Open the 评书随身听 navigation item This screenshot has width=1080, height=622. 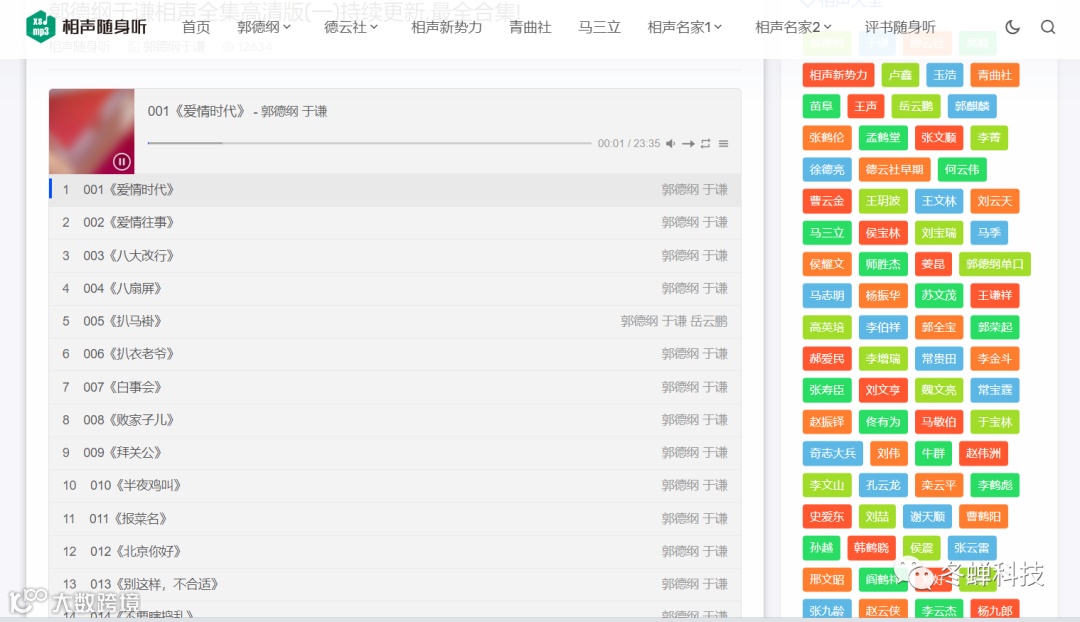900,27
